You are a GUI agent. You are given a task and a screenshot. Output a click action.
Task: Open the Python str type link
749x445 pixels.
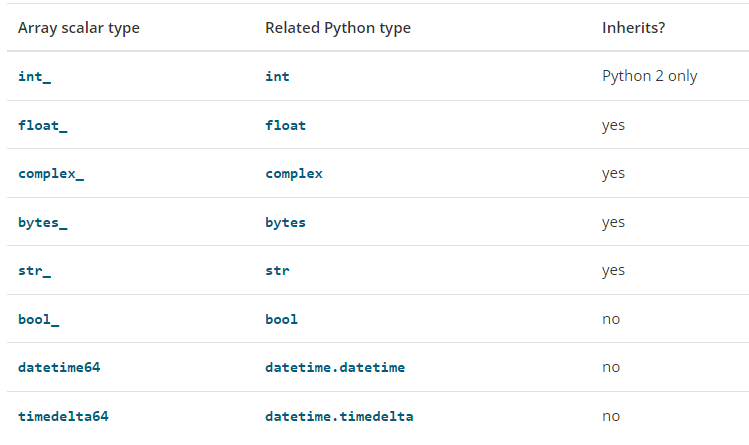277,270
